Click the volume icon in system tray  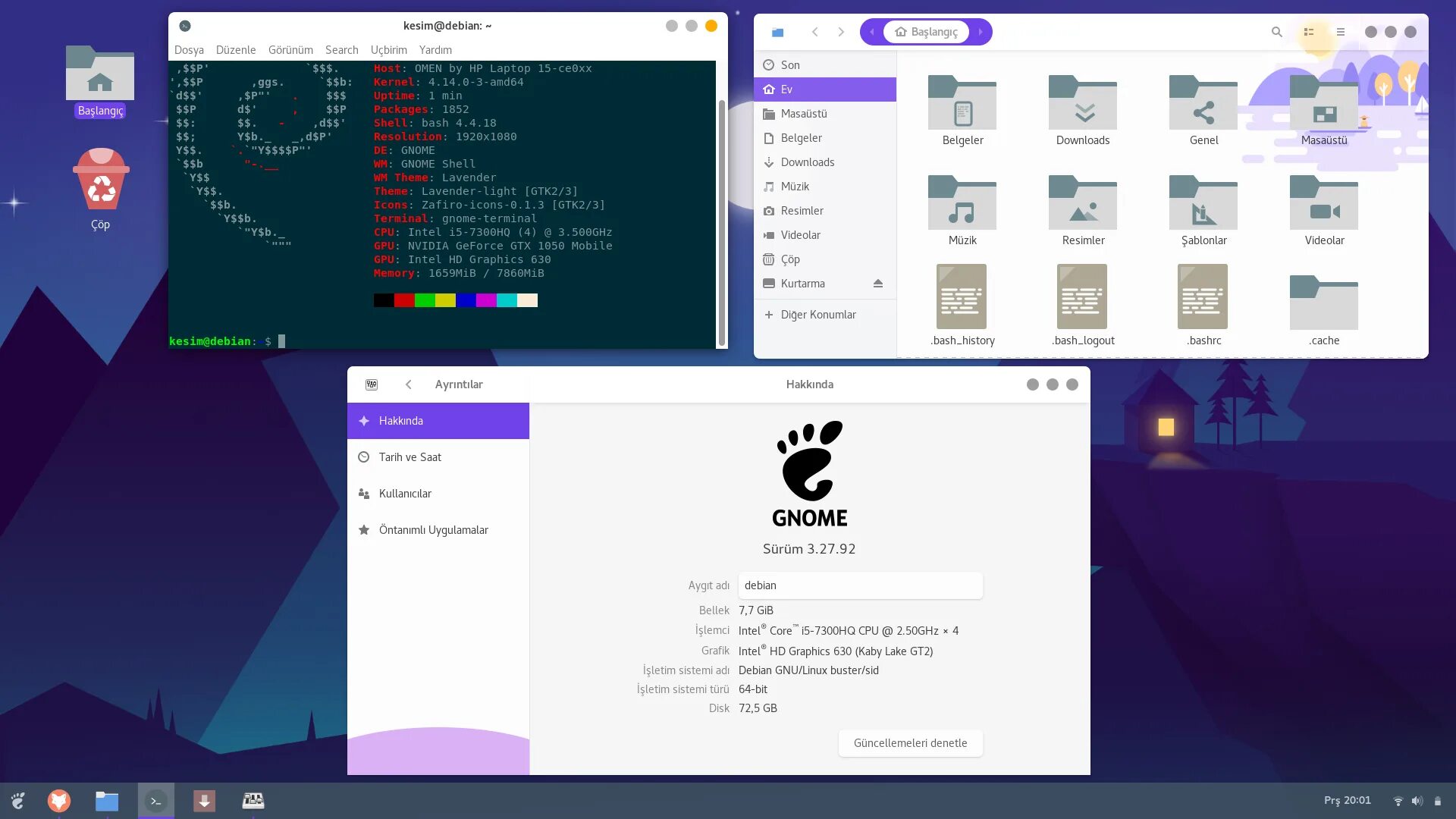[1417, 801]
